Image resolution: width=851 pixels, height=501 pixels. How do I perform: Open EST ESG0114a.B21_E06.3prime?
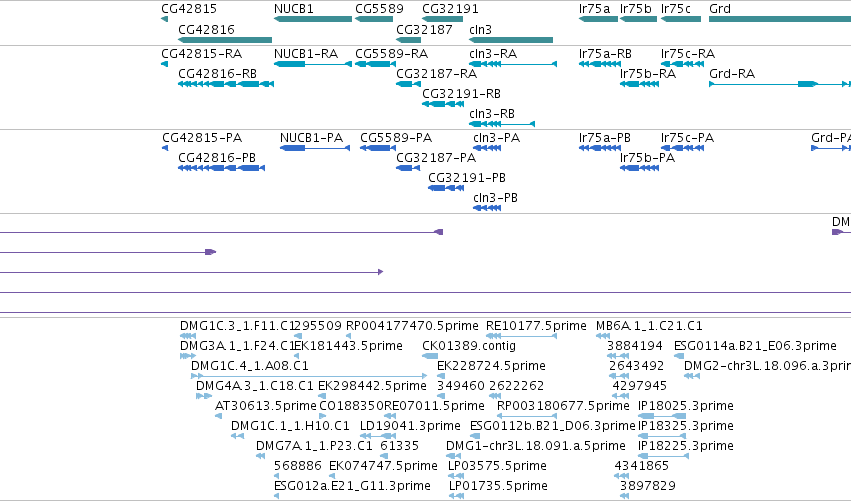755,346
